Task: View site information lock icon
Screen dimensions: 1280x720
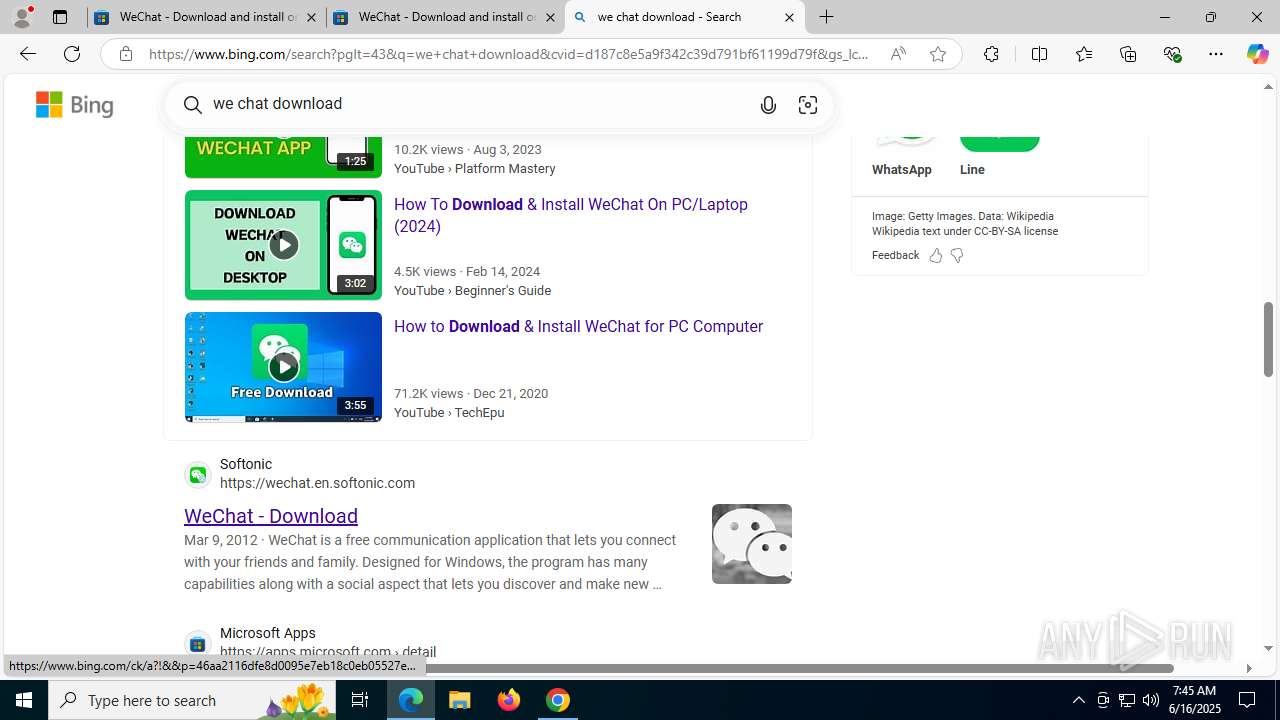Action: (125, 54)
